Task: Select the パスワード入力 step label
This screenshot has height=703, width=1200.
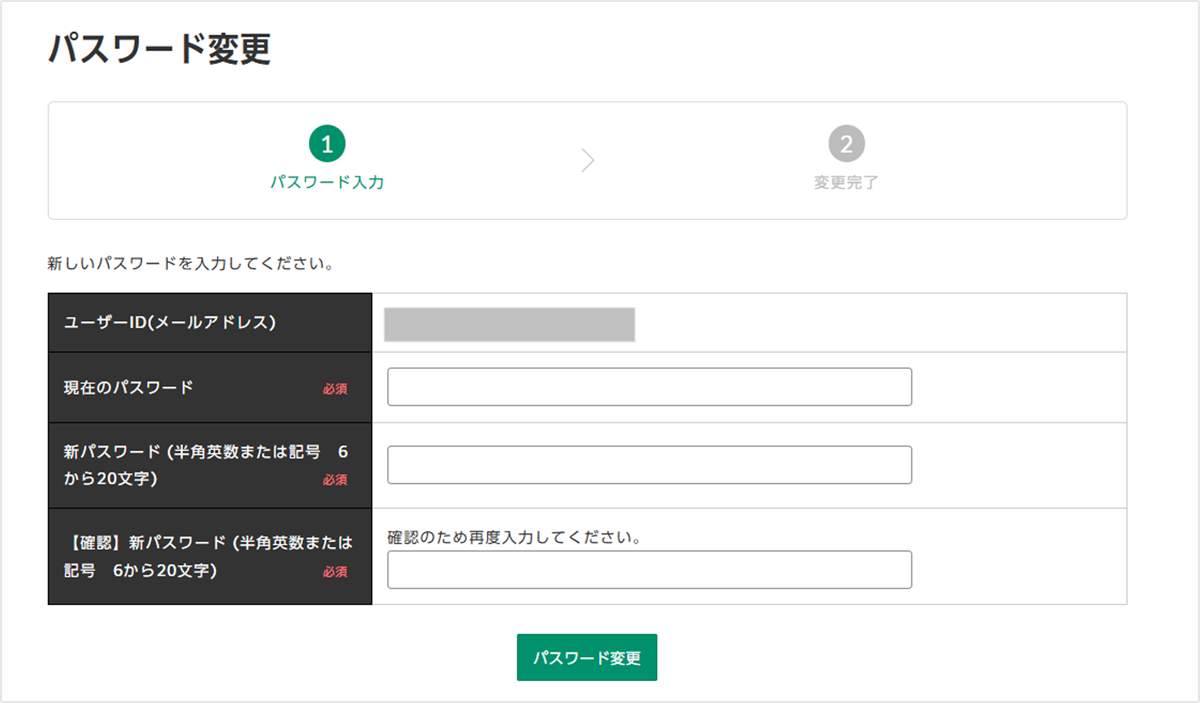Action: (327, 183)
